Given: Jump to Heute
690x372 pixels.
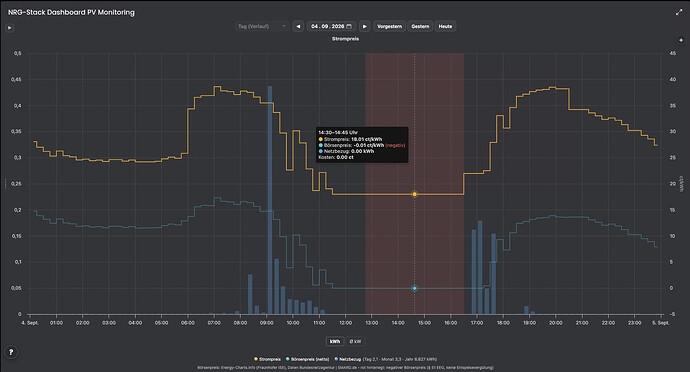Looking at the screenshot, I should (x=445, y=26).
